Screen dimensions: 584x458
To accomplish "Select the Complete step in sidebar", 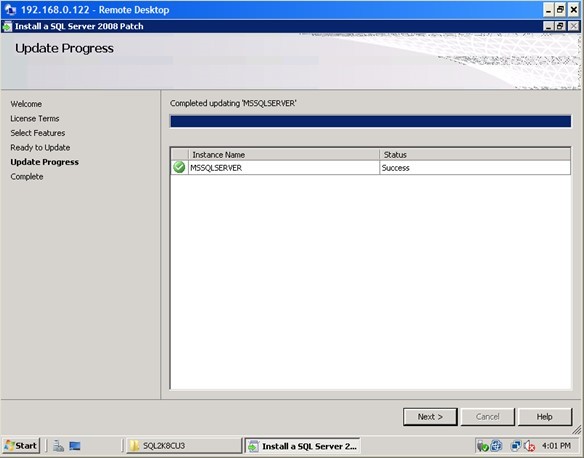I will (27, 176).
